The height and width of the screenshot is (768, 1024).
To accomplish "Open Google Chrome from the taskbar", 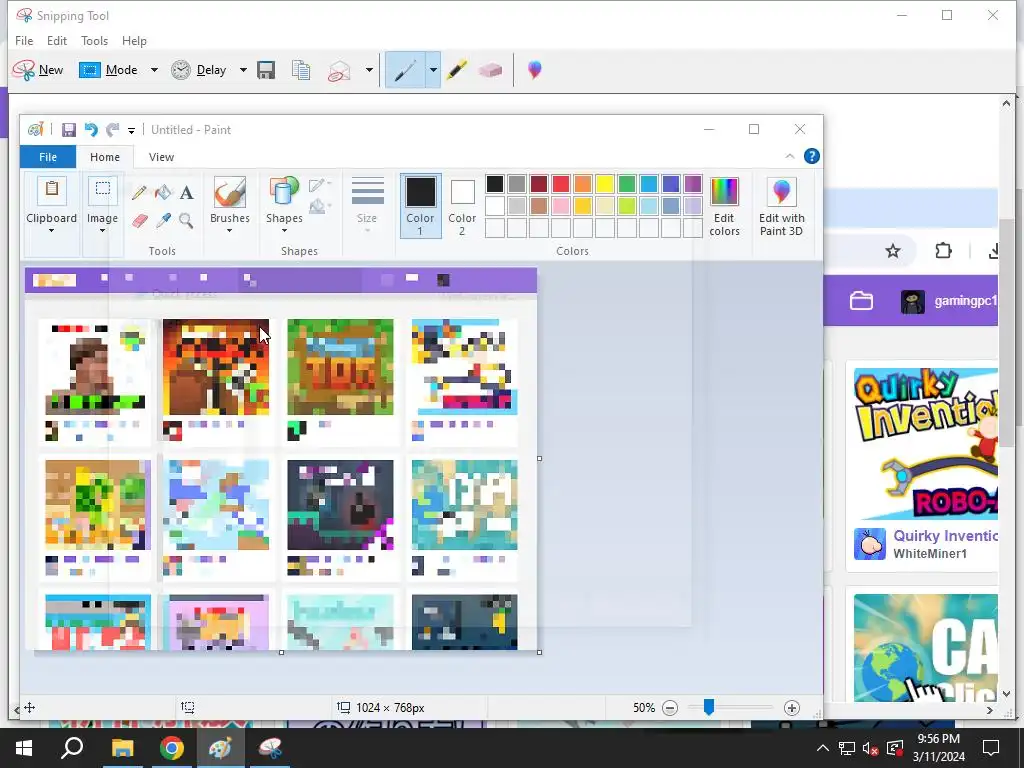I will pyautogui.click(x=171, y=748).
